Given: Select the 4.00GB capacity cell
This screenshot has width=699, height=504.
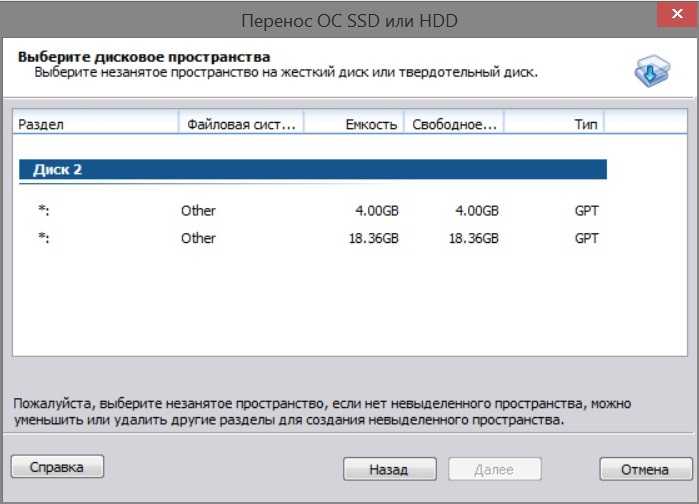Looking at the screenshot, I should click(377, 210).
